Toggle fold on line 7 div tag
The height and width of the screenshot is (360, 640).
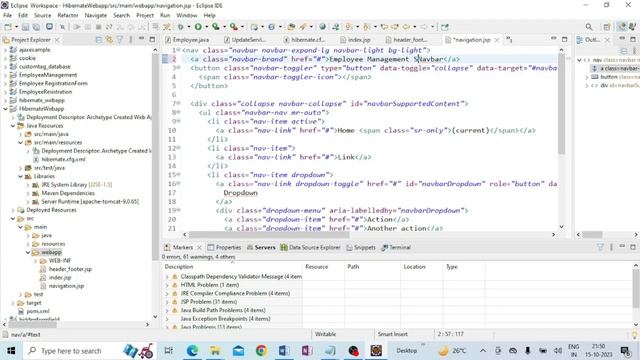[179, 104]
